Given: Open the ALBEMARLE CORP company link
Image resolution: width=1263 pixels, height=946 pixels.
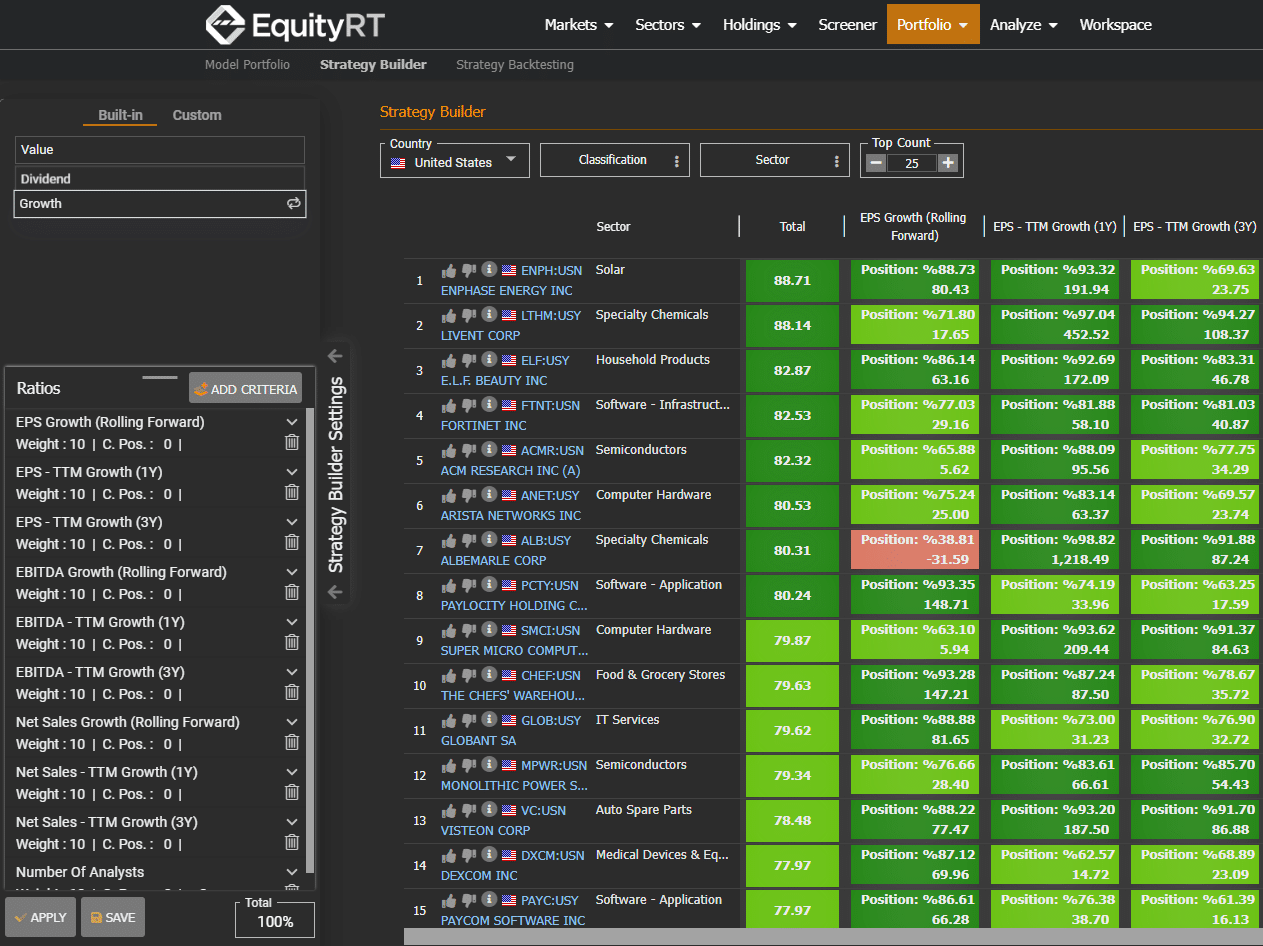Looking at the screenshot, I should tap(494, 561).
